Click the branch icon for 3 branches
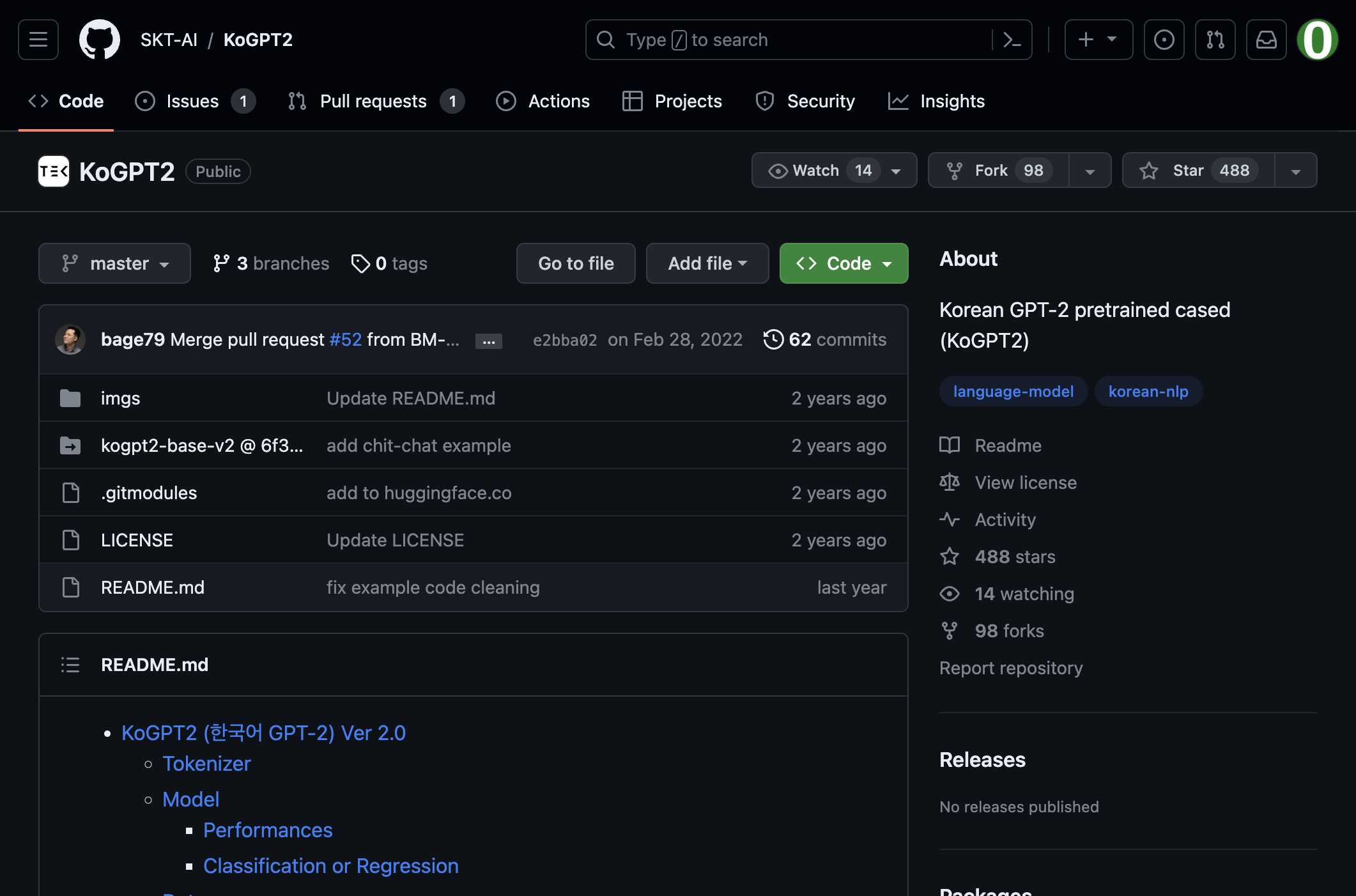This screenshot has height=896, width=1356. pos(221,263)
